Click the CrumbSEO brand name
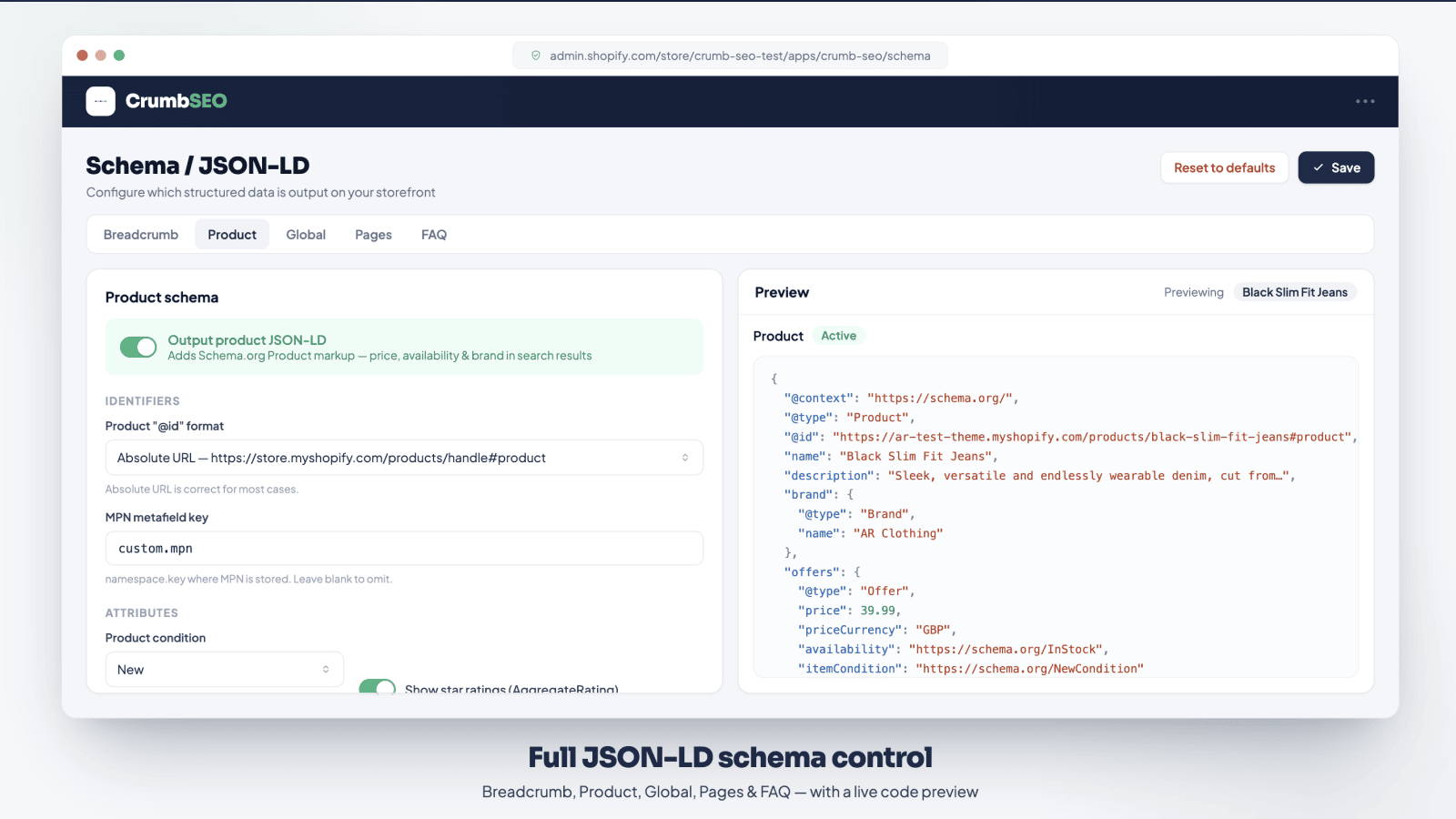 pos(177,101)
